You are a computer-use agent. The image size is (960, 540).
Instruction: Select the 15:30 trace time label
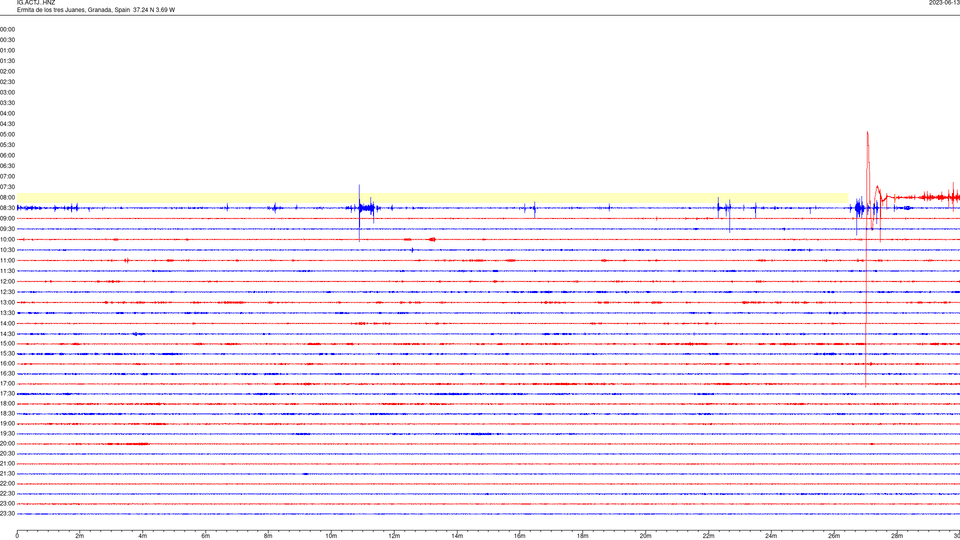pyautogui.click(x=7, y=353)
